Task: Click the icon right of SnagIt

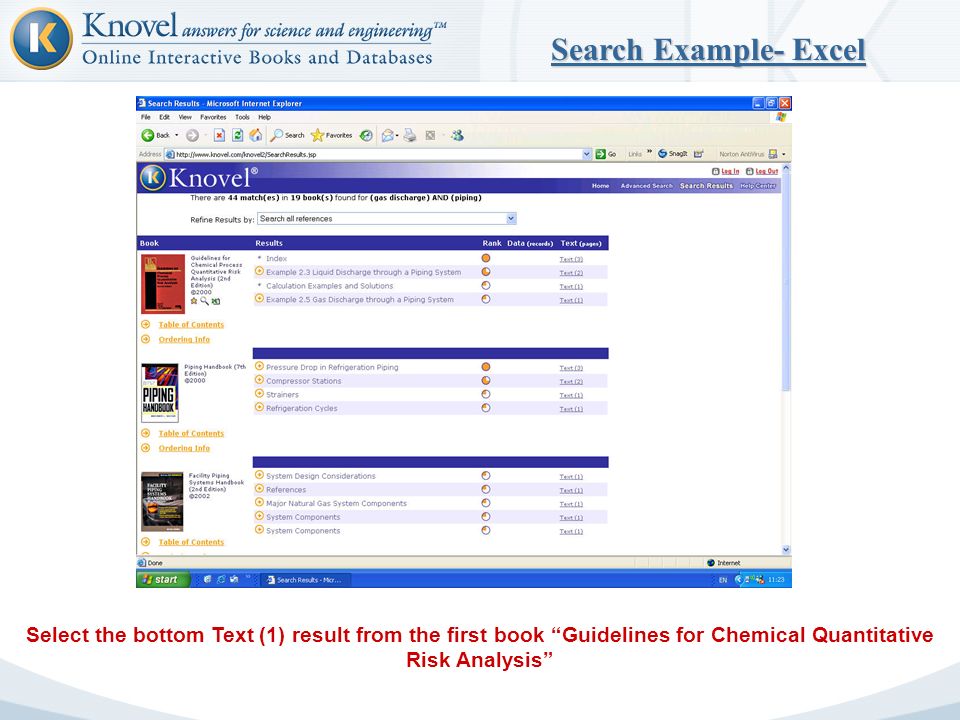Action: point(699,154)
